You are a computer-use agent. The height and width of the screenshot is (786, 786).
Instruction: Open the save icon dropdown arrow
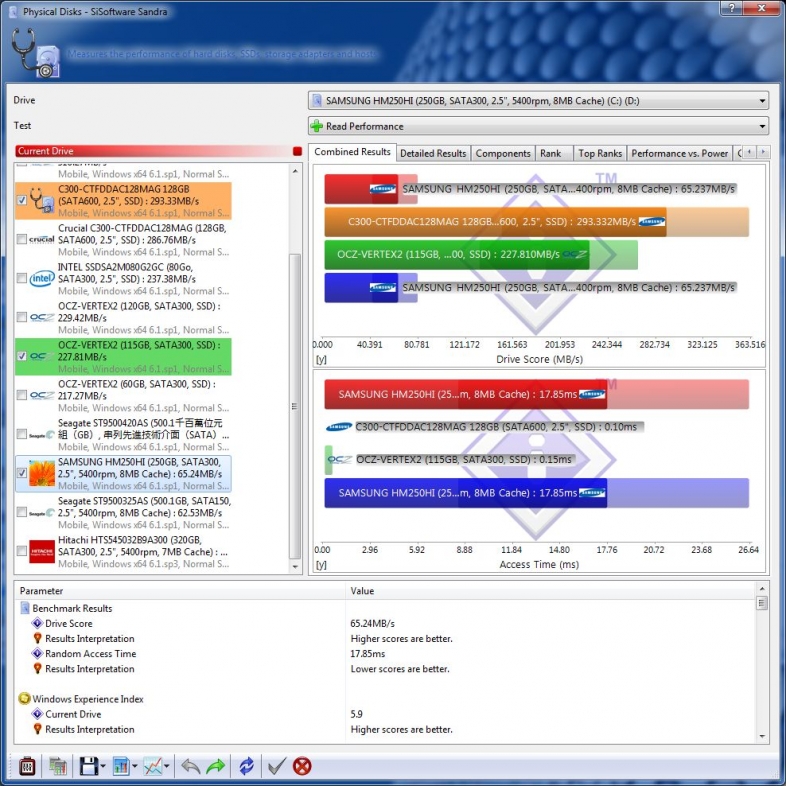[x=103, y=766]
